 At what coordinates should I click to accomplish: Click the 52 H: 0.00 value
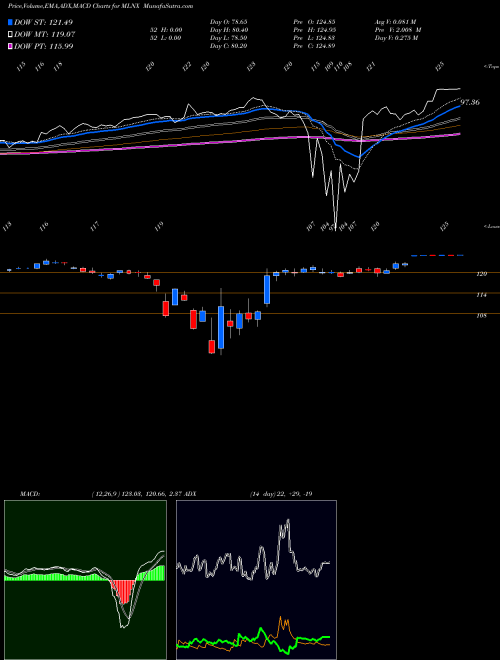coord(167,30)
